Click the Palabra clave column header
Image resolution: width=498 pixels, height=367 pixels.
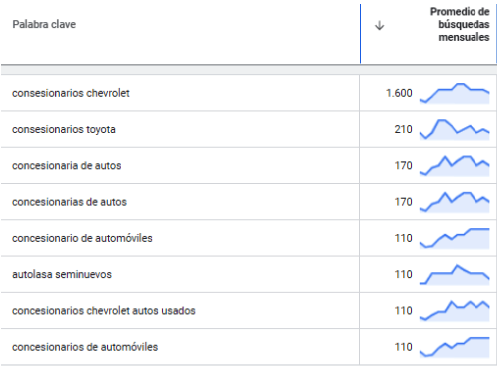coord(44,24)
